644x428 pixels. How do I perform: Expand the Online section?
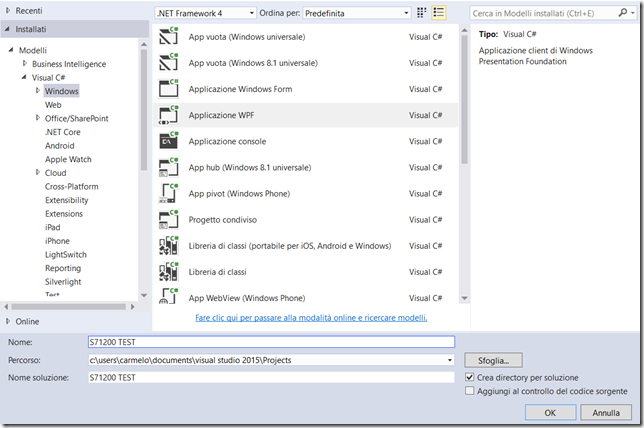pyautogui.click(x=8, y=321)
